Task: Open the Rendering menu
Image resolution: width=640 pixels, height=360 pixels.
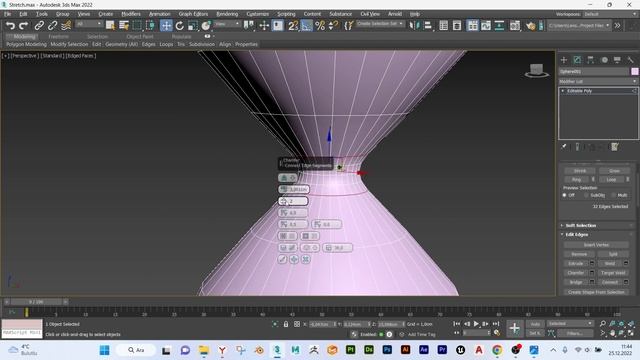Action: pyautogui.click(x=227, y=14)
